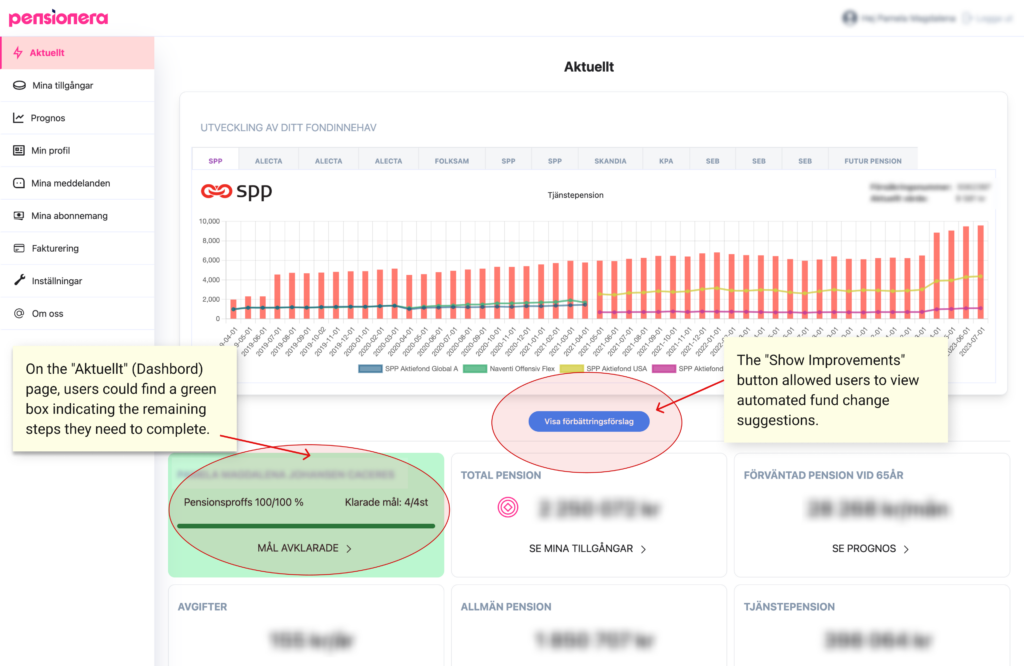
Task: Click the AVGIFTER card heading
Action: click(202, 607)
